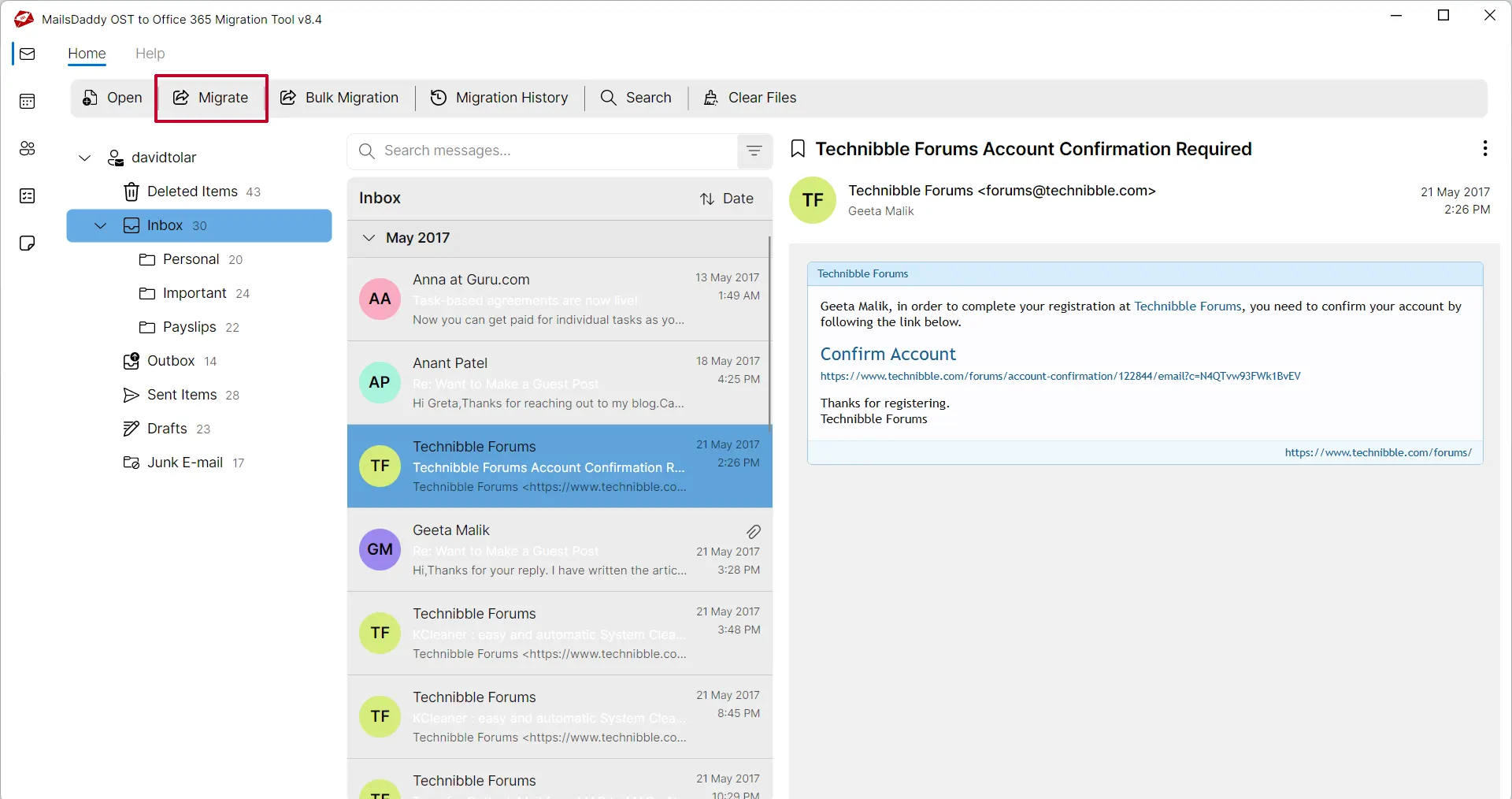Open the tasks view in left sidebar
1512x799 pixels.
(27, 195)
